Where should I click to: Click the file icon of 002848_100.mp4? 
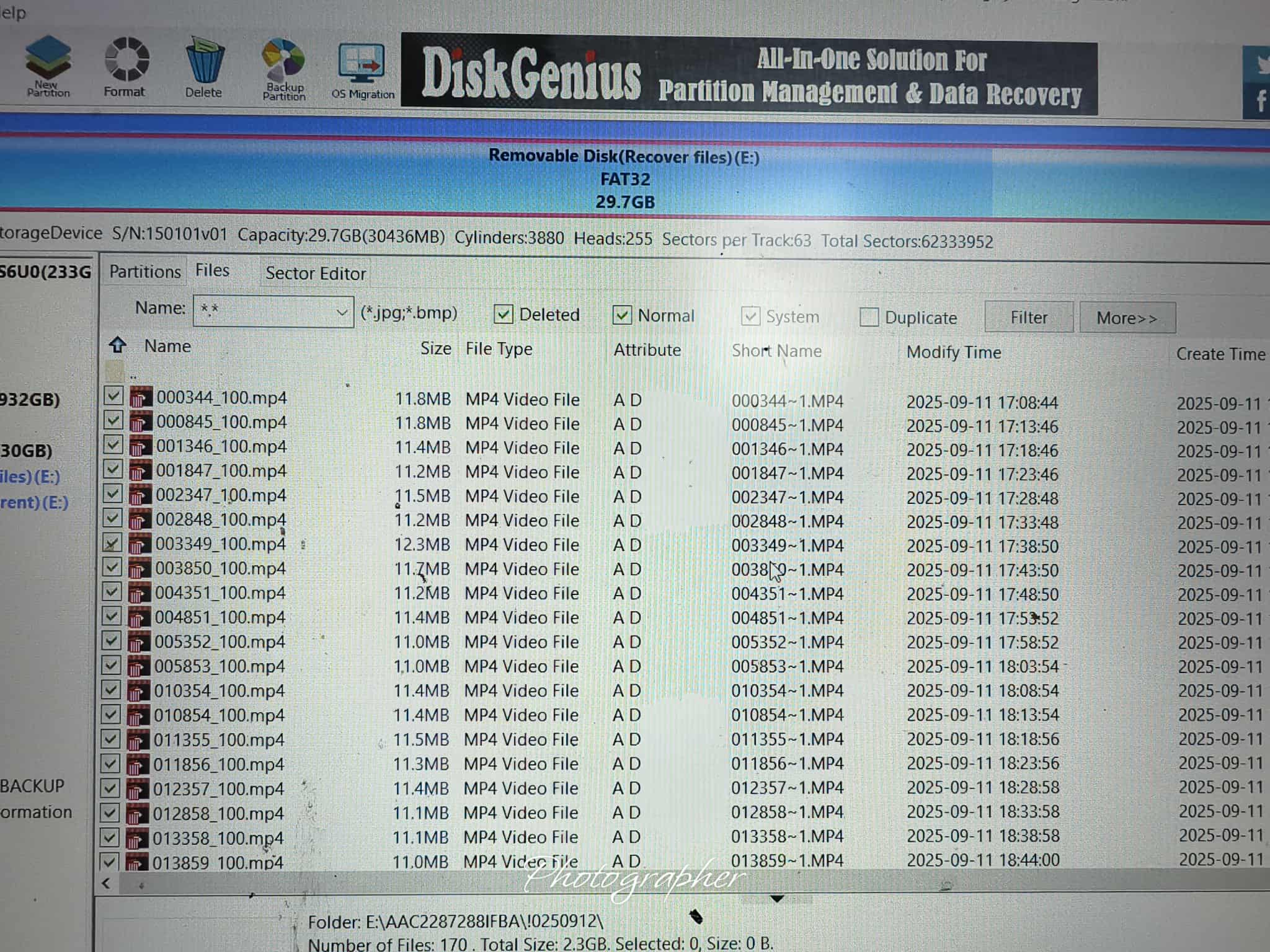140,519
